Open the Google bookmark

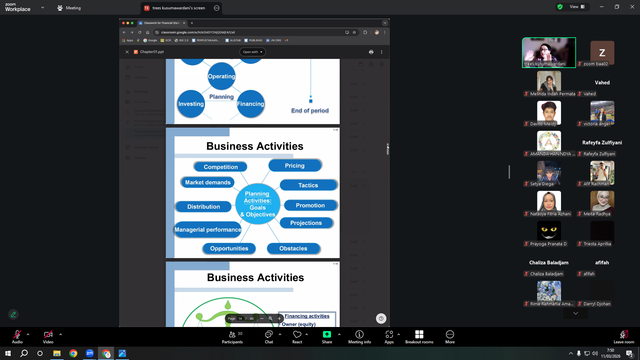click(x=150, y=40)
